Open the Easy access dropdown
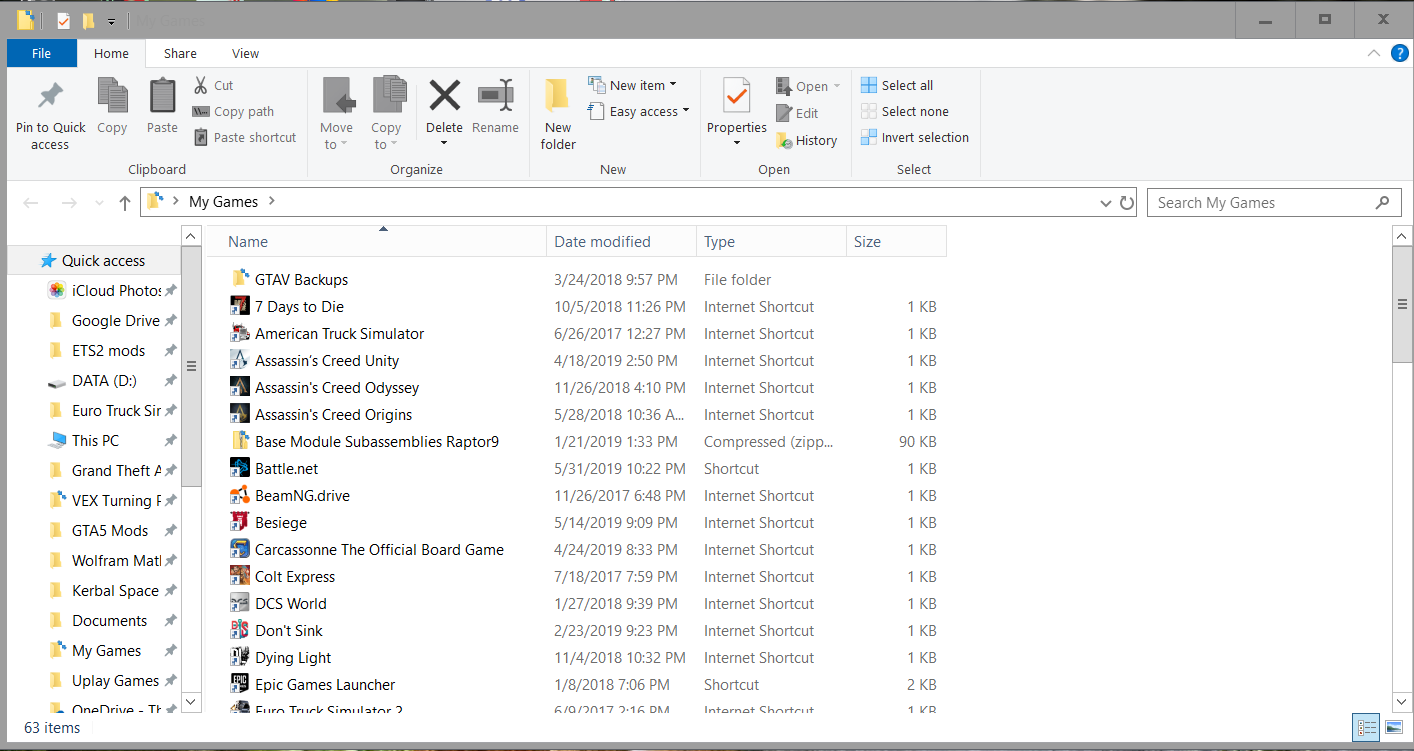The width and height of the screenshot is (1414, 751). pos(639,111)
